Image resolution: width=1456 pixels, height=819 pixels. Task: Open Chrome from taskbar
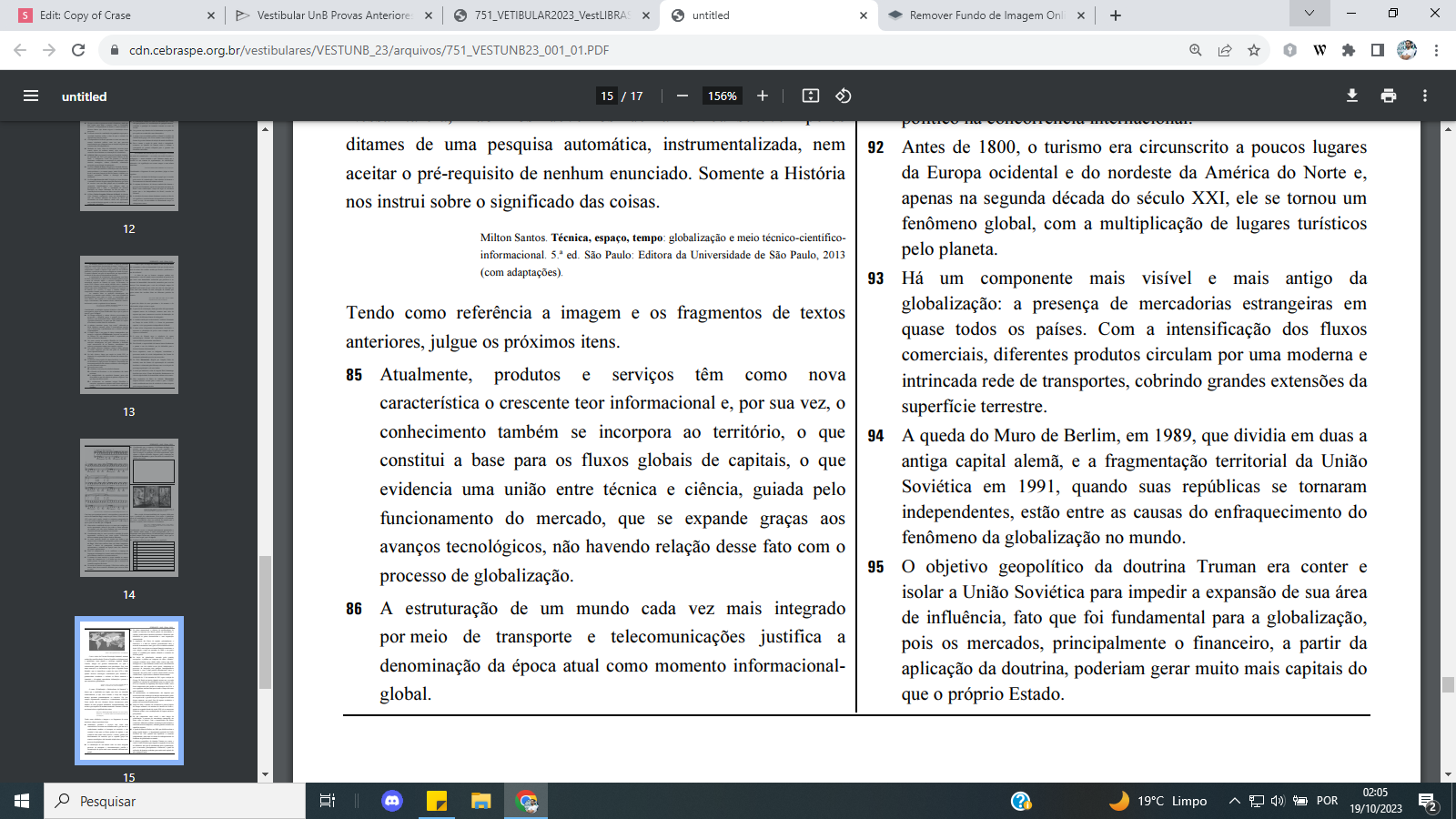tap(527, 801)
